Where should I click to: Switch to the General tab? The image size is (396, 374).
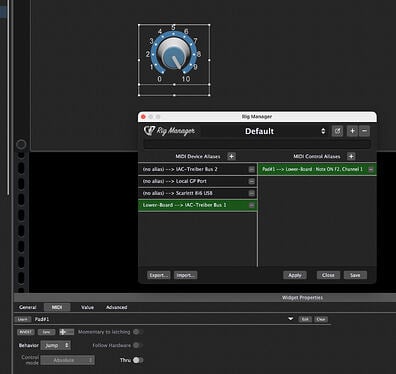point(28,307)
